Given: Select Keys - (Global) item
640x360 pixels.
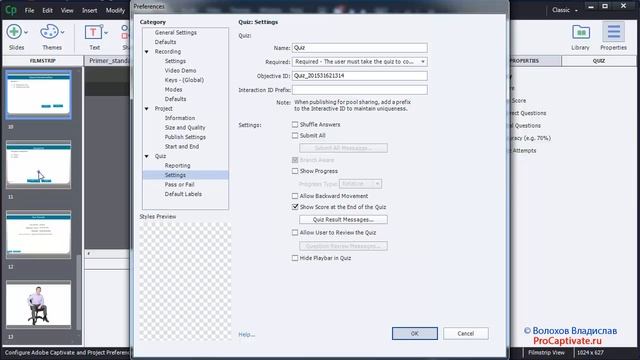Looking at the screenshot, I should click(184, 80).
